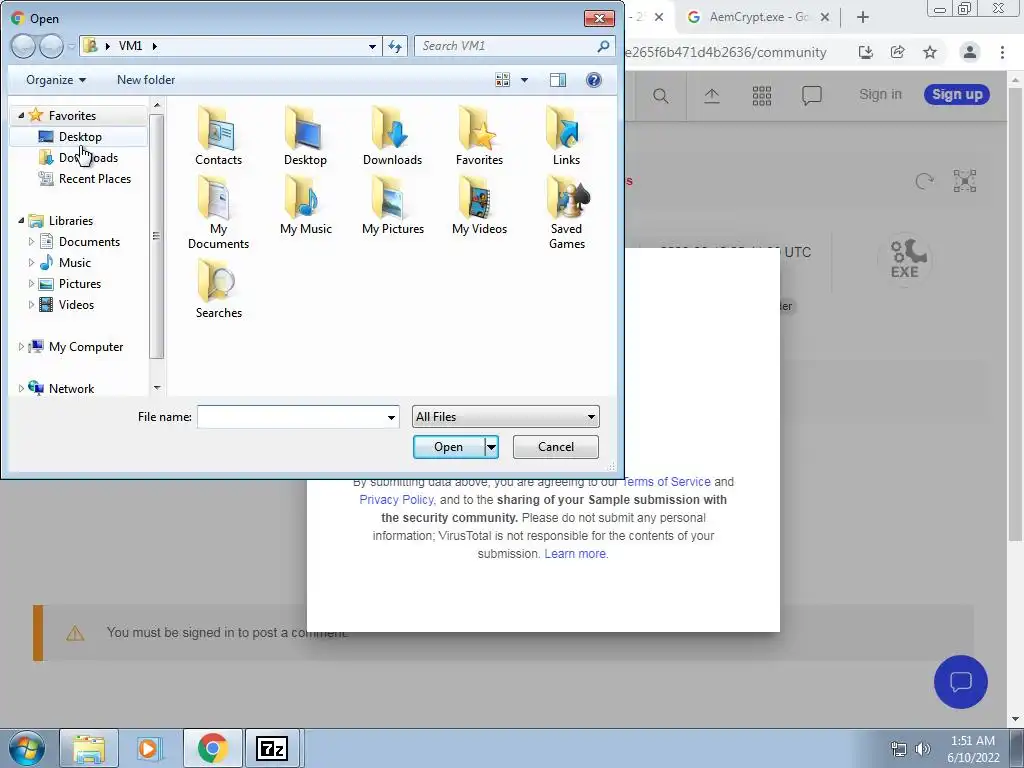This screenshot has height=768, width=1024.
Task: Click the New folder button
Action: pos(146,80)
